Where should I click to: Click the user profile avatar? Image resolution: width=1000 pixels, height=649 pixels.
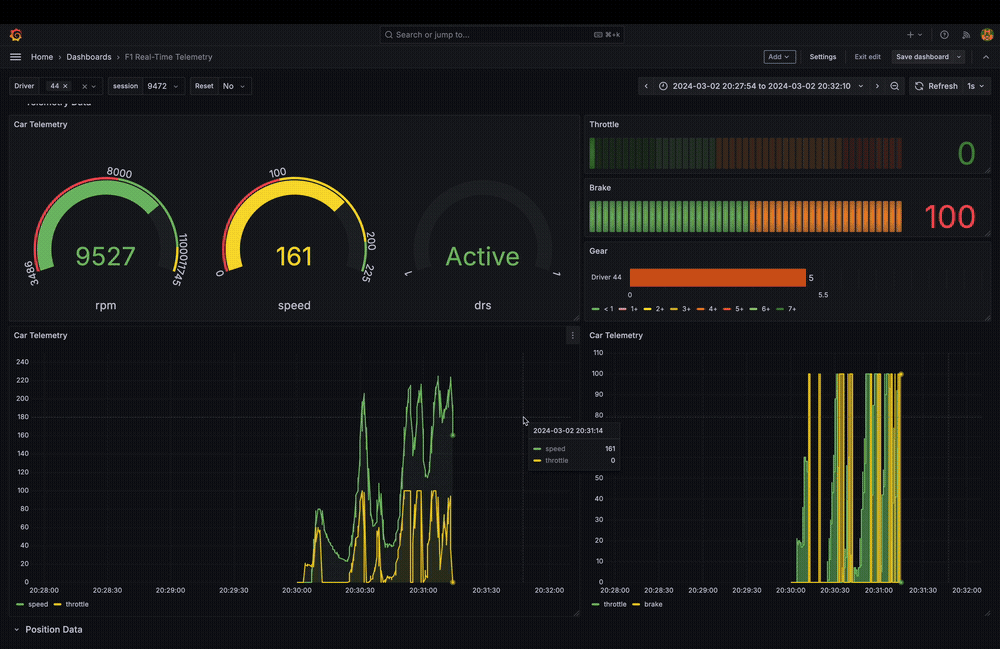click(987, 34)
